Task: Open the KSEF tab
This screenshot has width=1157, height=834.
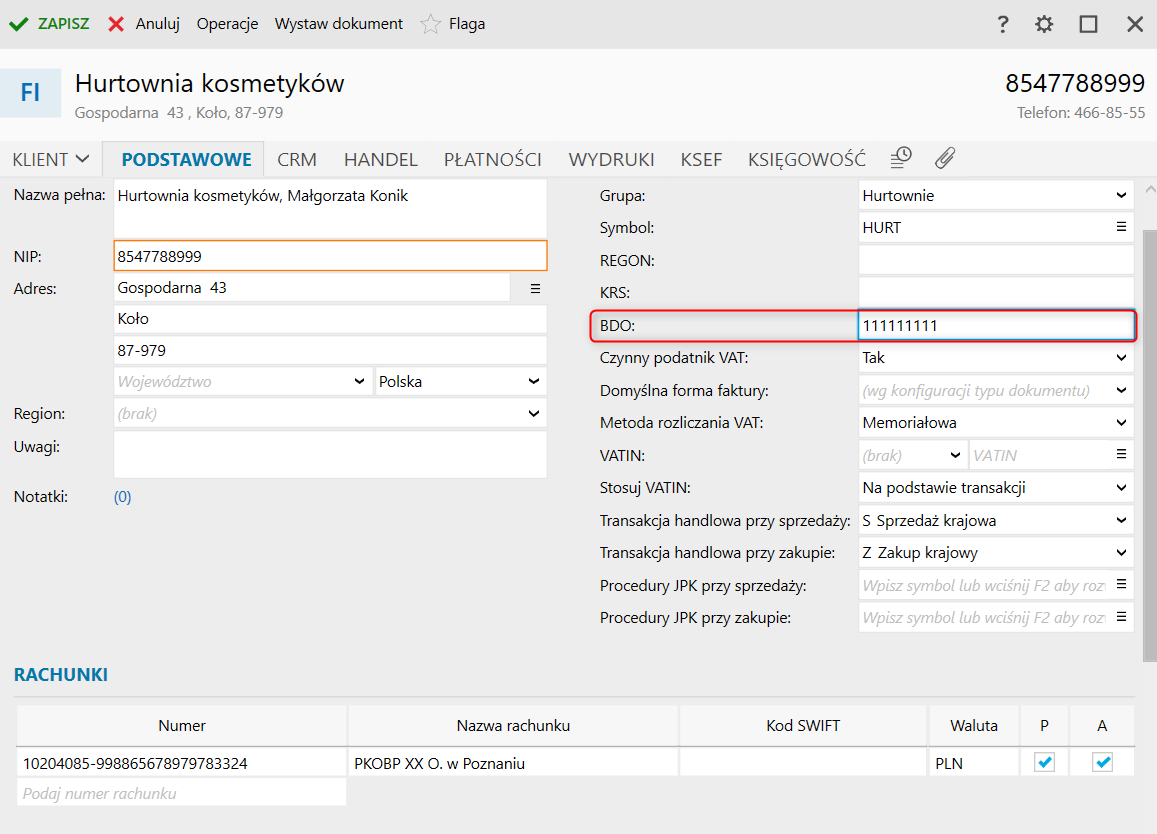Action: 701,159
